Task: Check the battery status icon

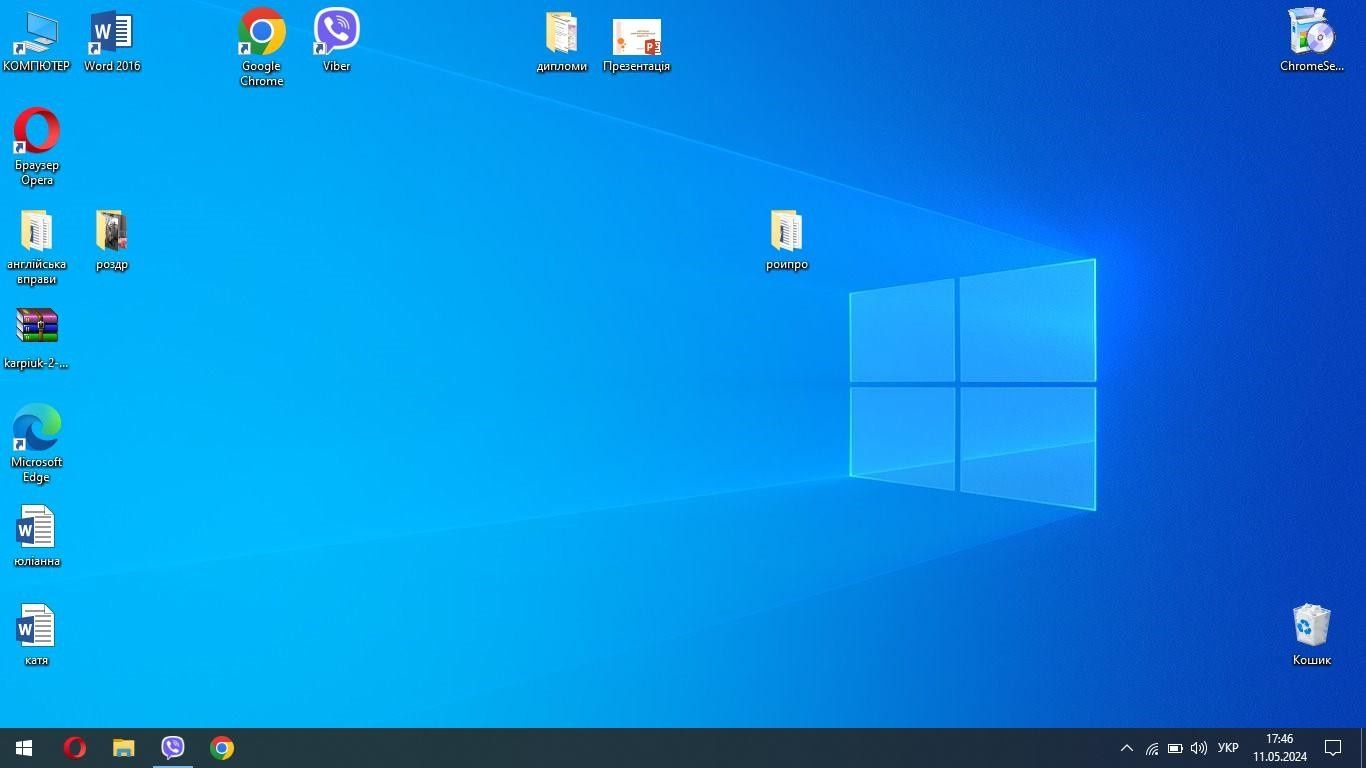Action: pyautogui.click(x=1175, y=748)
